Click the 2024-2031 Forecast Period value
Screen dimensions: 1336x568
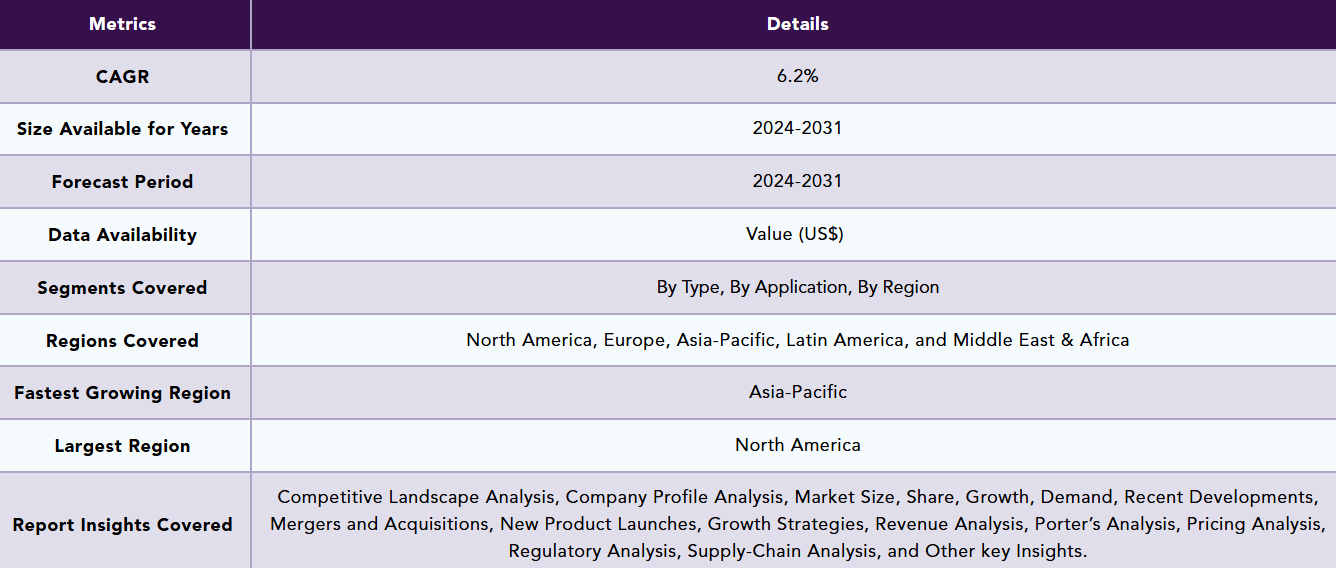coord(797,182)
